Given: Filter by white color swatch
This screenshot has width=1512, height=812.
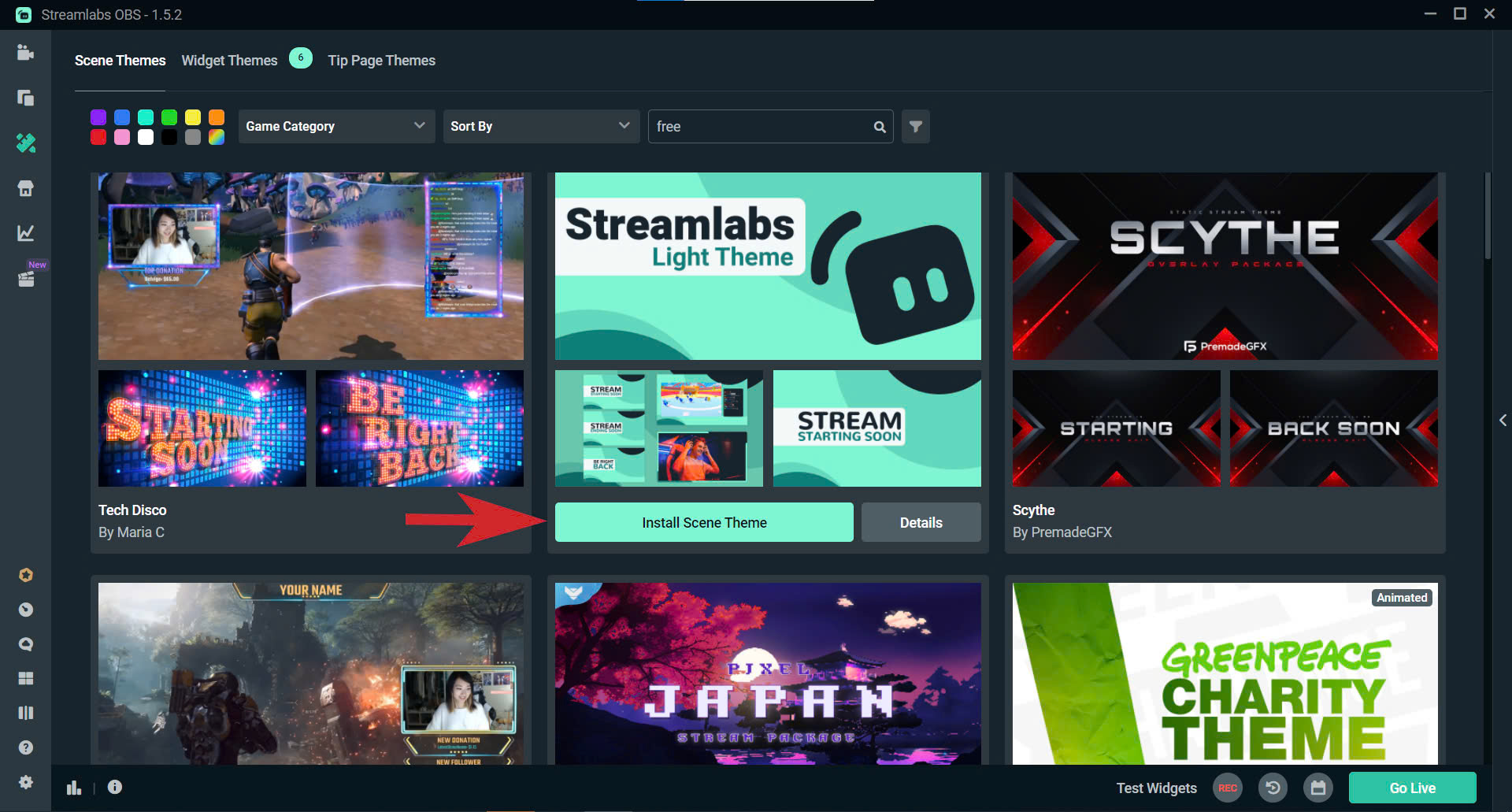Looking at the screenshot, I should pos(146,137).
